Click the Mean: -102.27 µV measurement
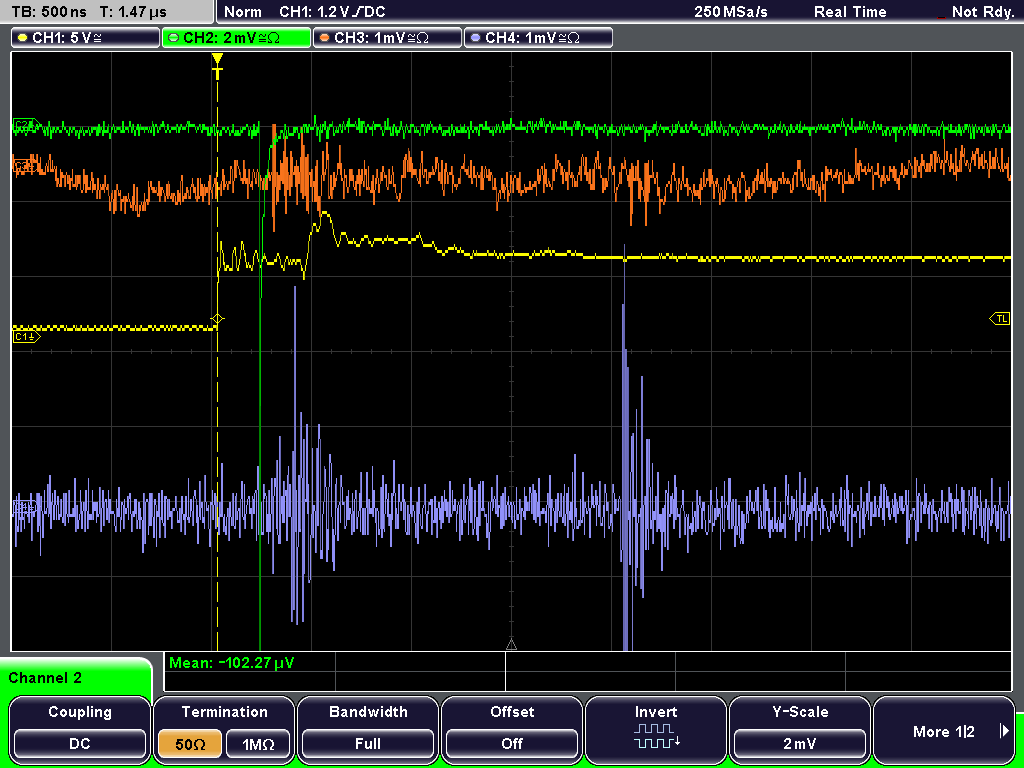 coord(232,663)
